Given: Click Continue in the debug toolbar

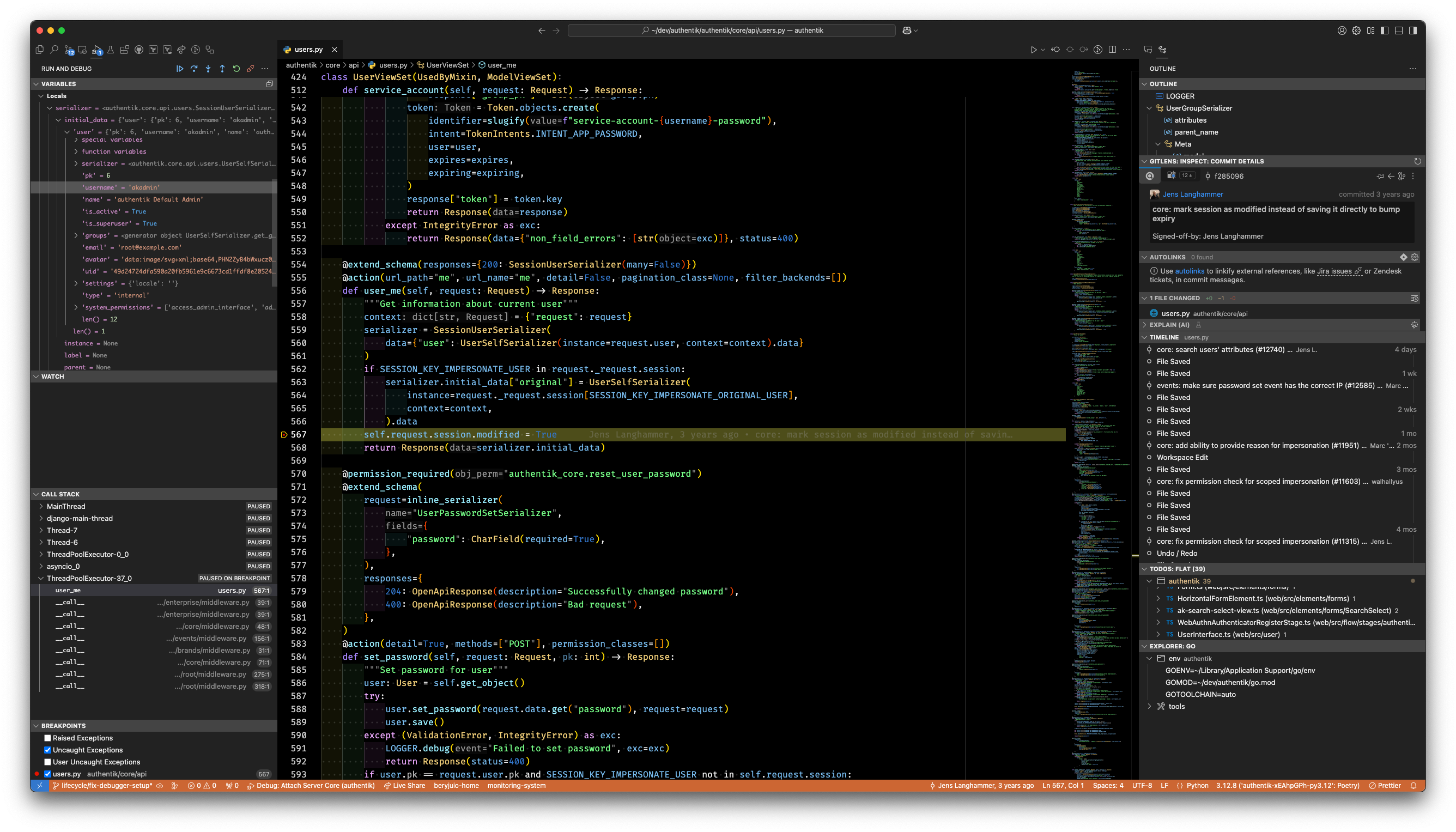Looking at the screenshot, I should (180, 68).
